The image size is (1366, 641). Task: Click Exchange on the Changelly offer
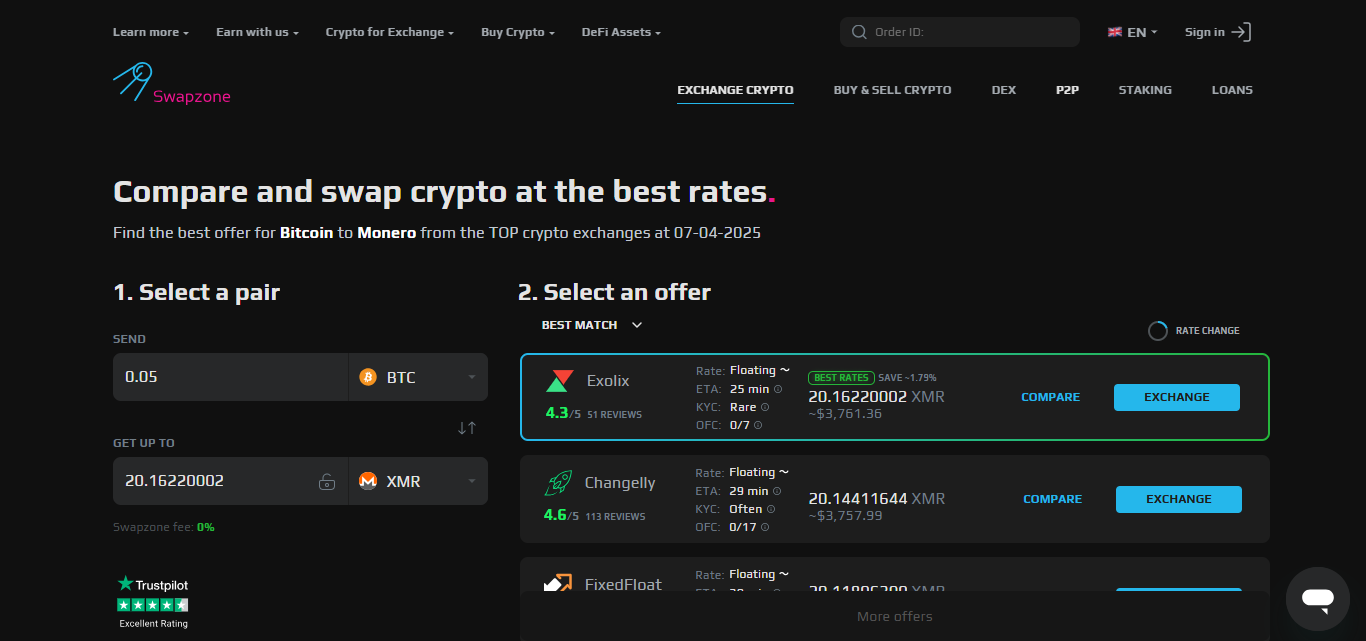tap(1179, 499)
